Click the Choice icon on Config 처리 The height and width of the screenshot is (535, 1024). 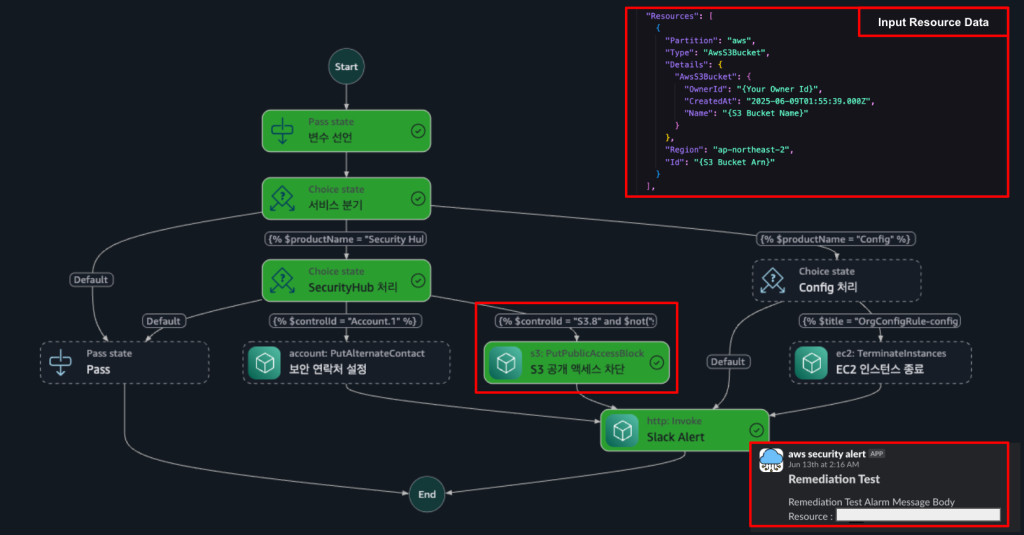click(x=773, y=281)
